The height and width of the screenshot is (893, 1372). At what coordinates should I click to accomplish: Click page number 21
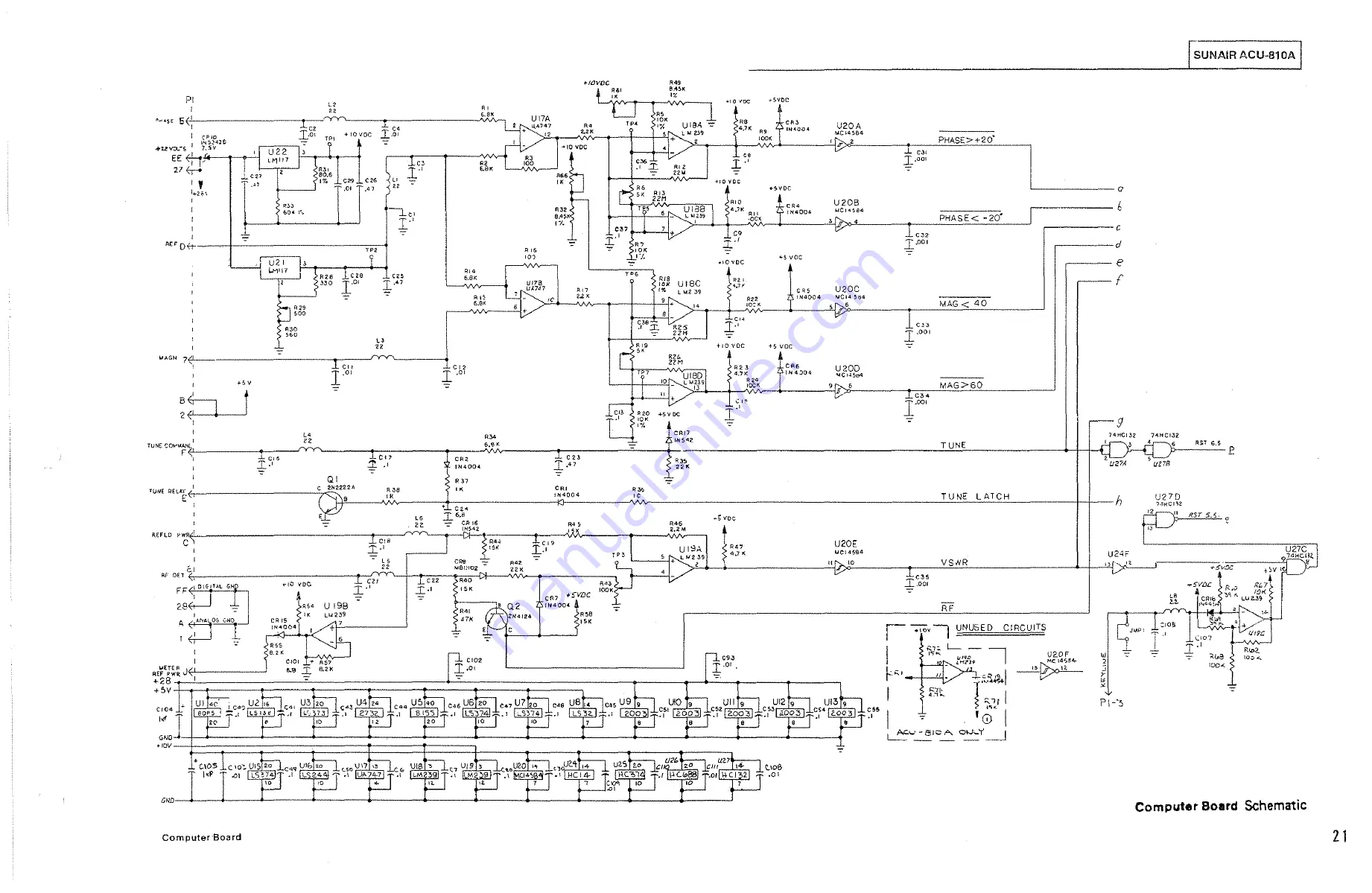point(1340,836)
